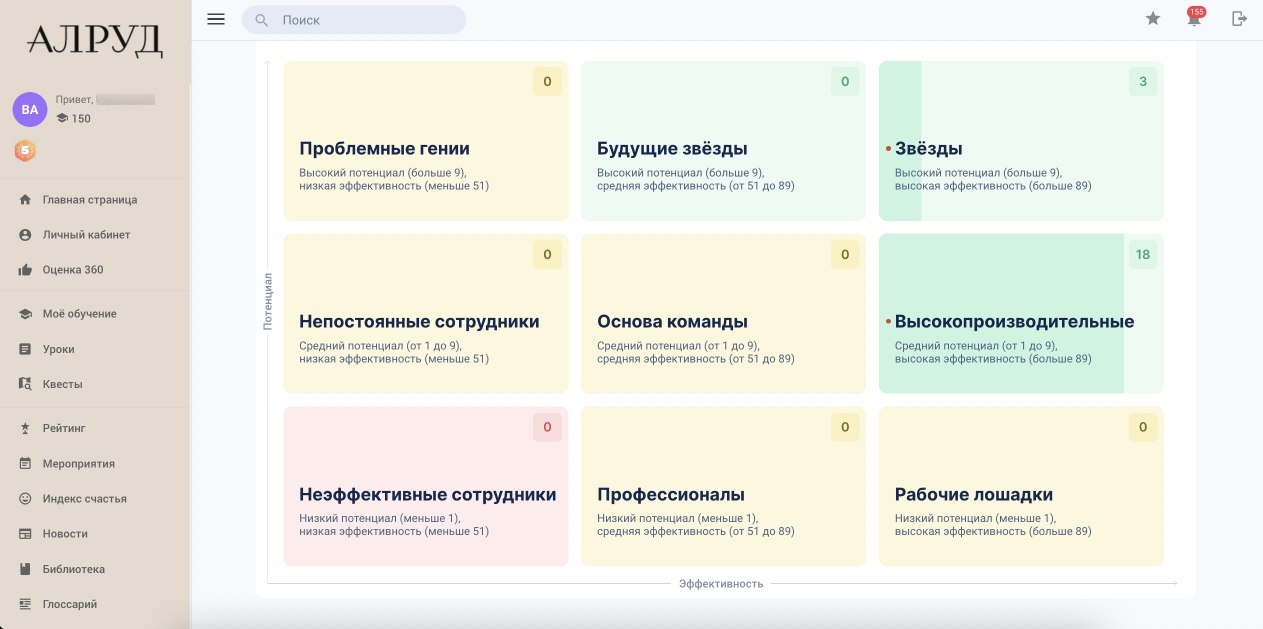The width and height of the screenshot is (1263, 629).
Task: Open Личный кабинет from sidebar
Action: [x=86, y=235]
